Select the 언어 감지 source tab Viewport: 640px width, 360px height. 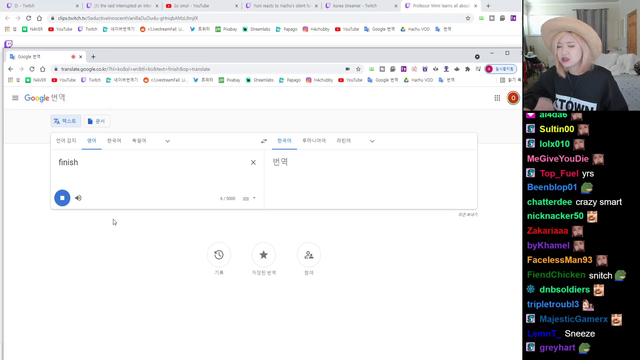[x=66, y=141]
